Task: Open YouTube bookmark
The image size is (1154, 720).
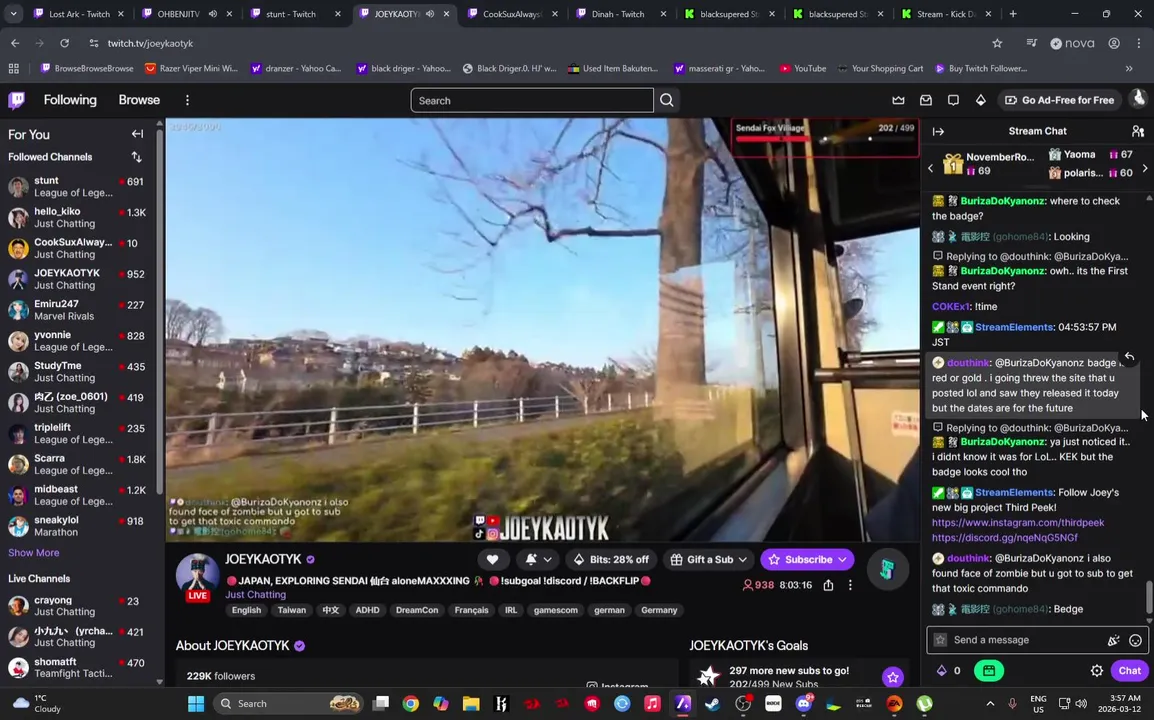Action: (x=803, y=68)
